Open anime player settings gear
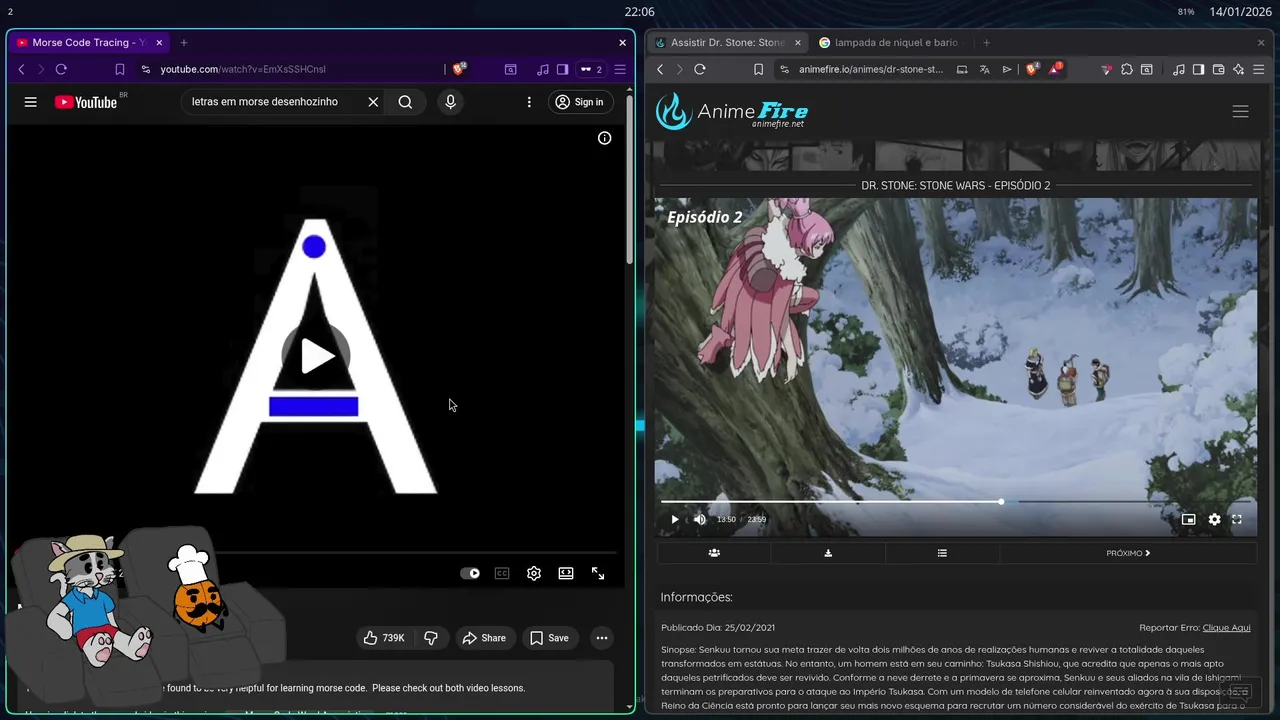This screenshot has width=1280, height=720. pyautogui.click(x=1214, y=519)
